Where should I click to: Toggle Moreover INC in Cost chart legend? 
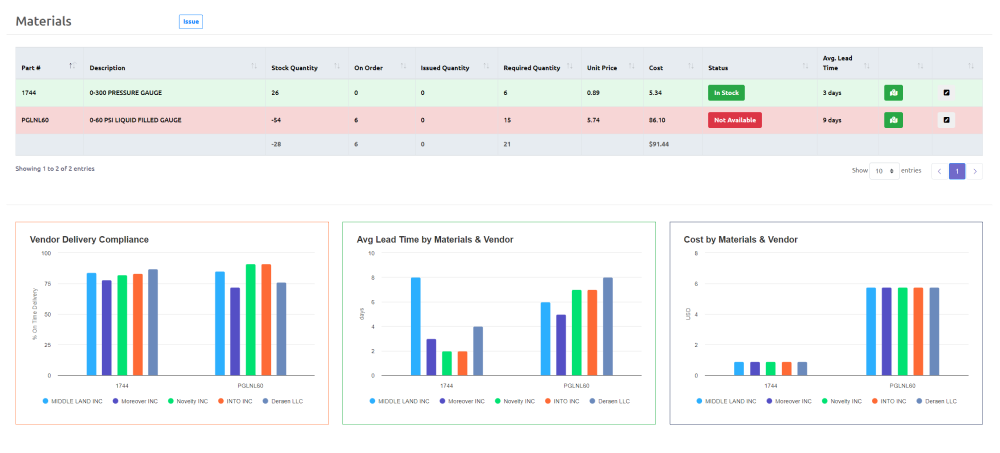[788, 401]
